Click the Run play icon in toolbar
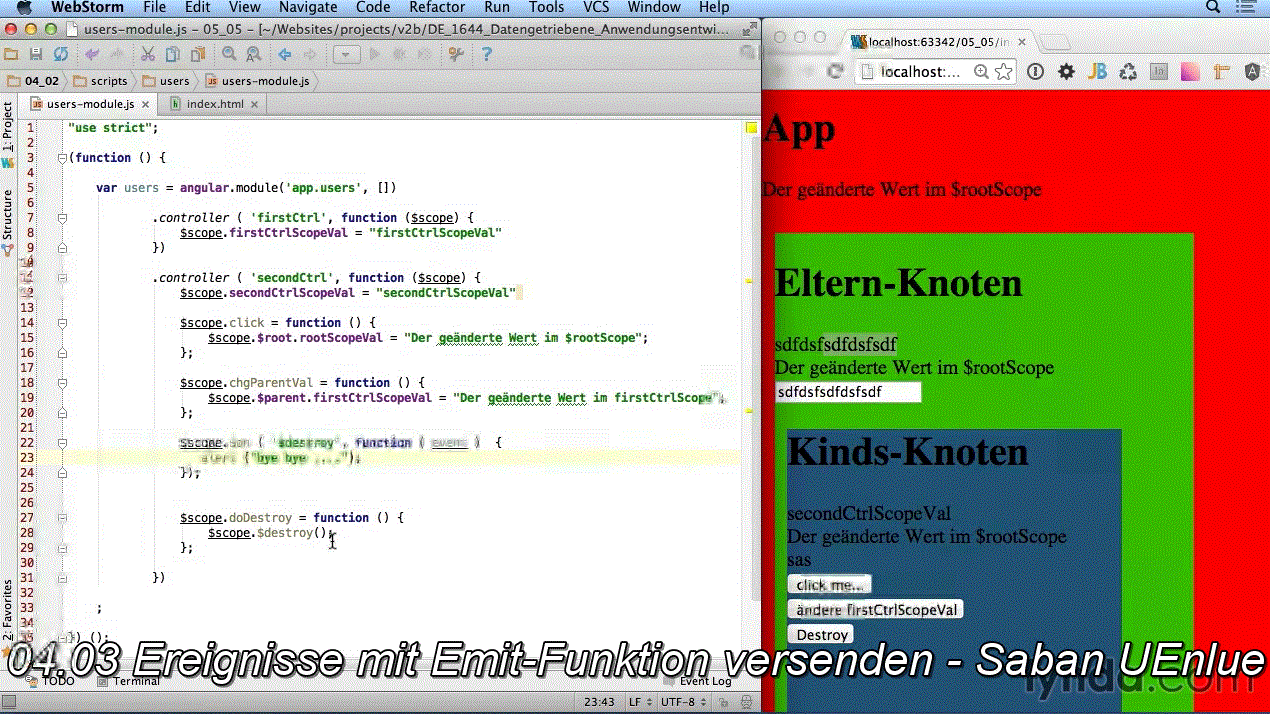 point(376,54)
